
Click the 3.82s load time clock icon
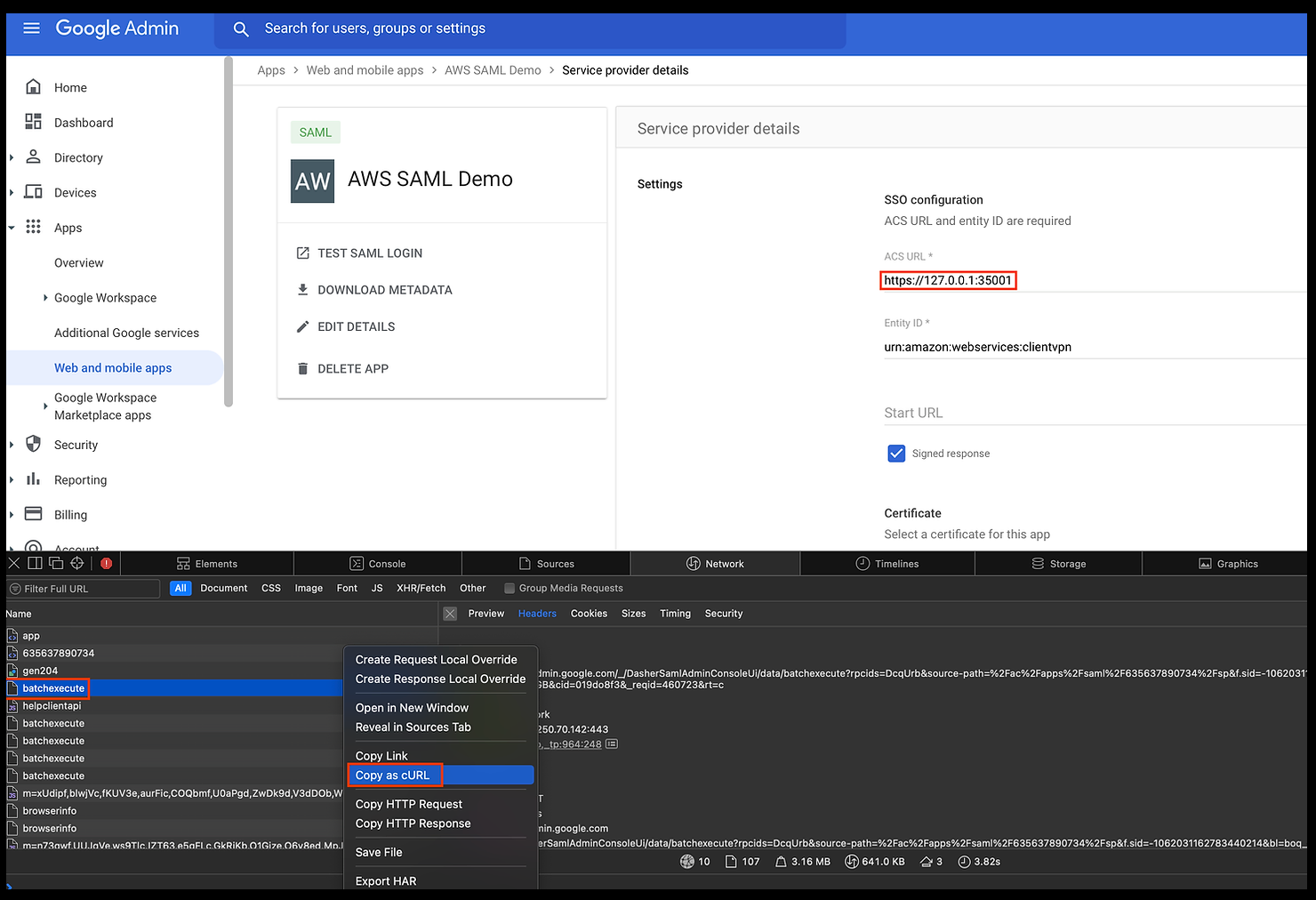[x=964, y=862]
